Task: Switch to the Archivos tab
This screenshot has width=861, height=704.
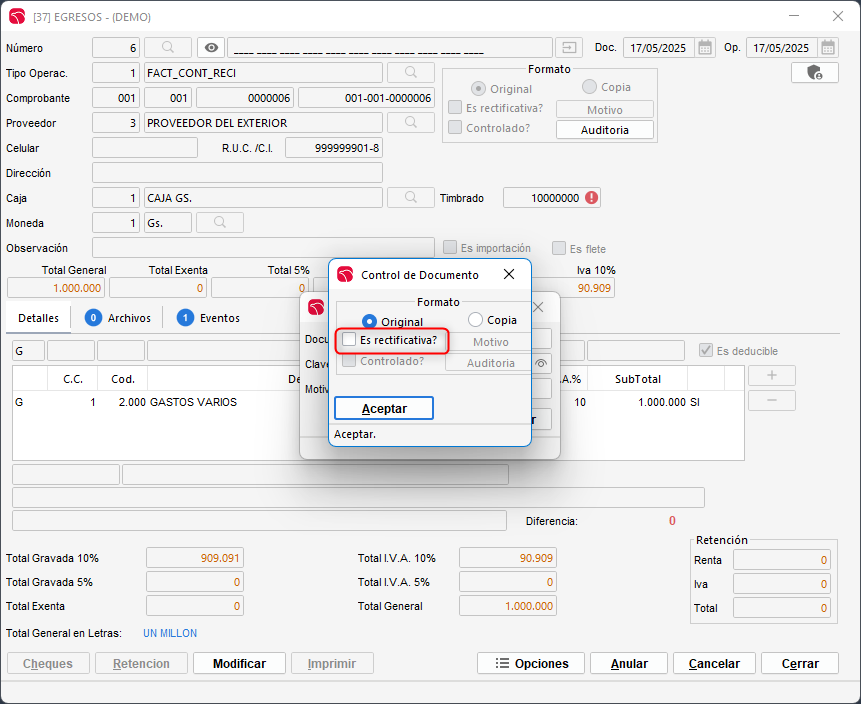Action: (118, 318)
